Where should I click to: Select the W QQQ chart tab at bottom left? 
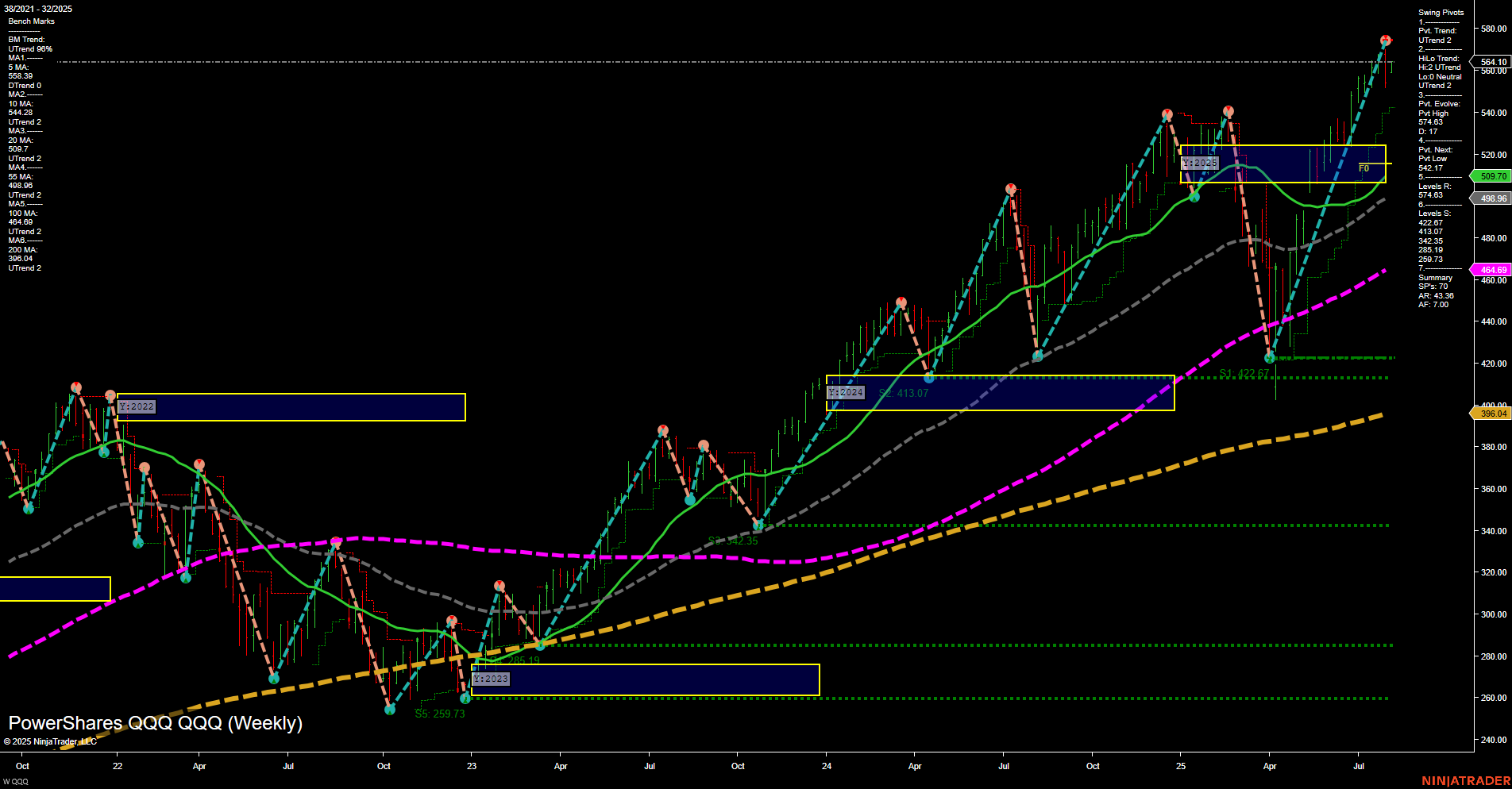click(16, 781)
